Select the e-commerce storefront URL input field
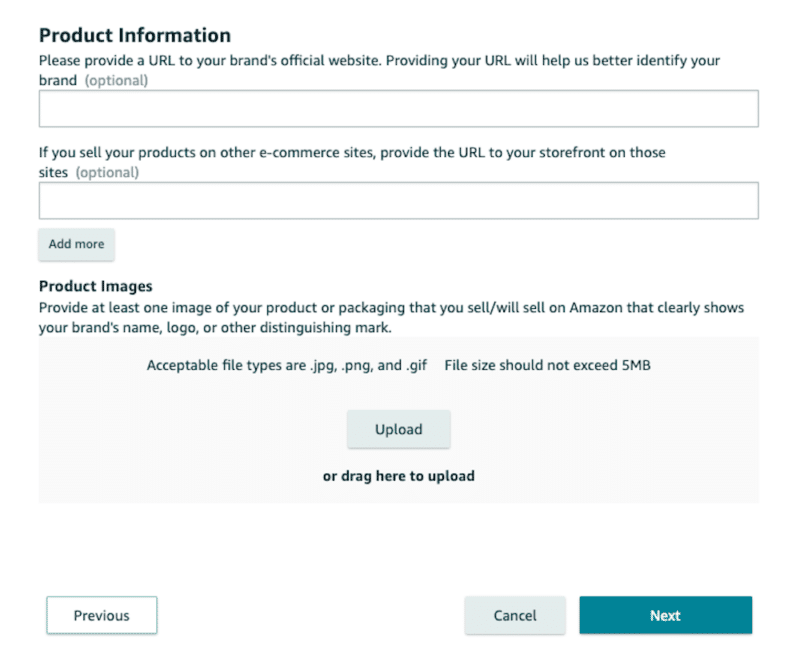This screenshot has height=666, width=800. pyautogui.click(x=398, y=200)
